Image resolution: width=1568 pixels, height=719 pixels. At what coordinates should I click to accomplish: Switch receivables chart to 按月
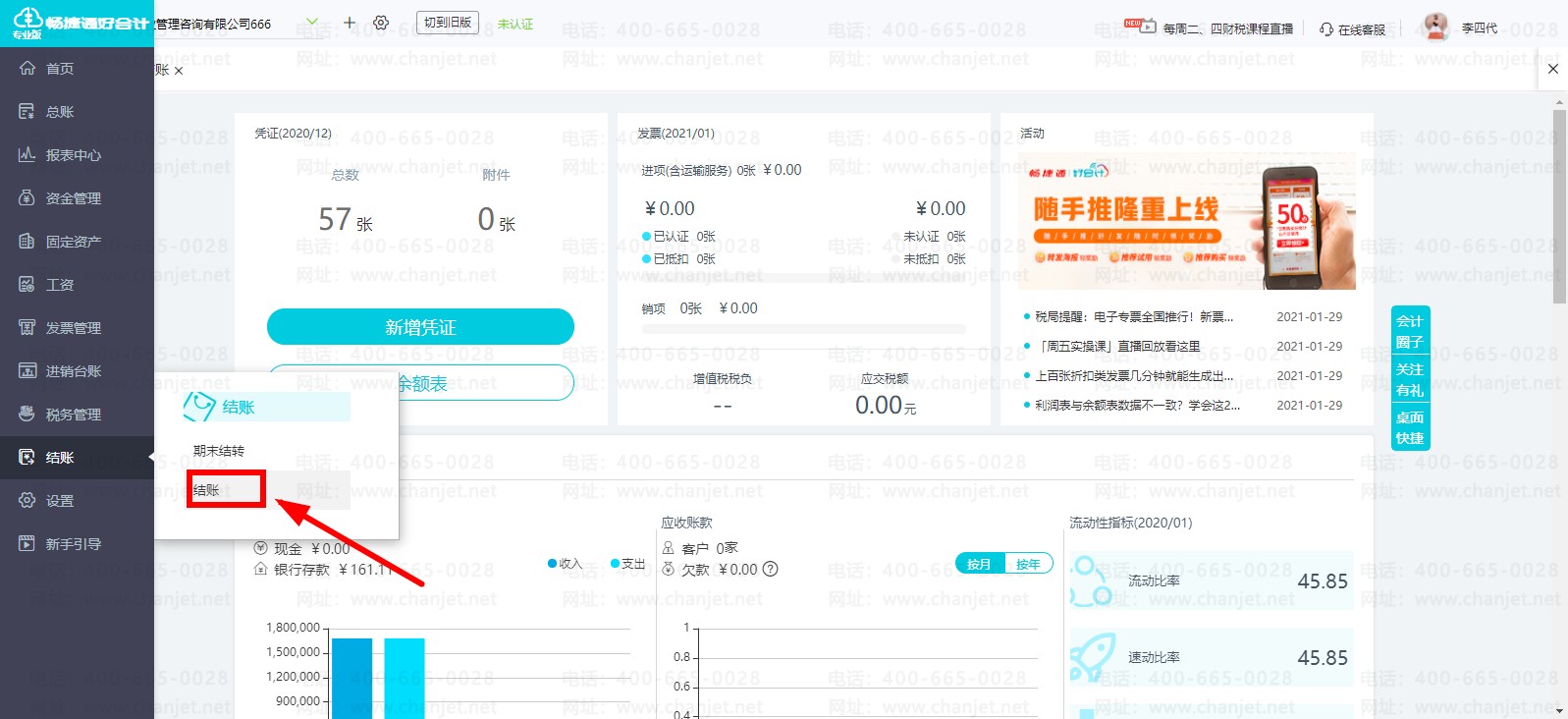pyautogui.click(x=979, y=564)
